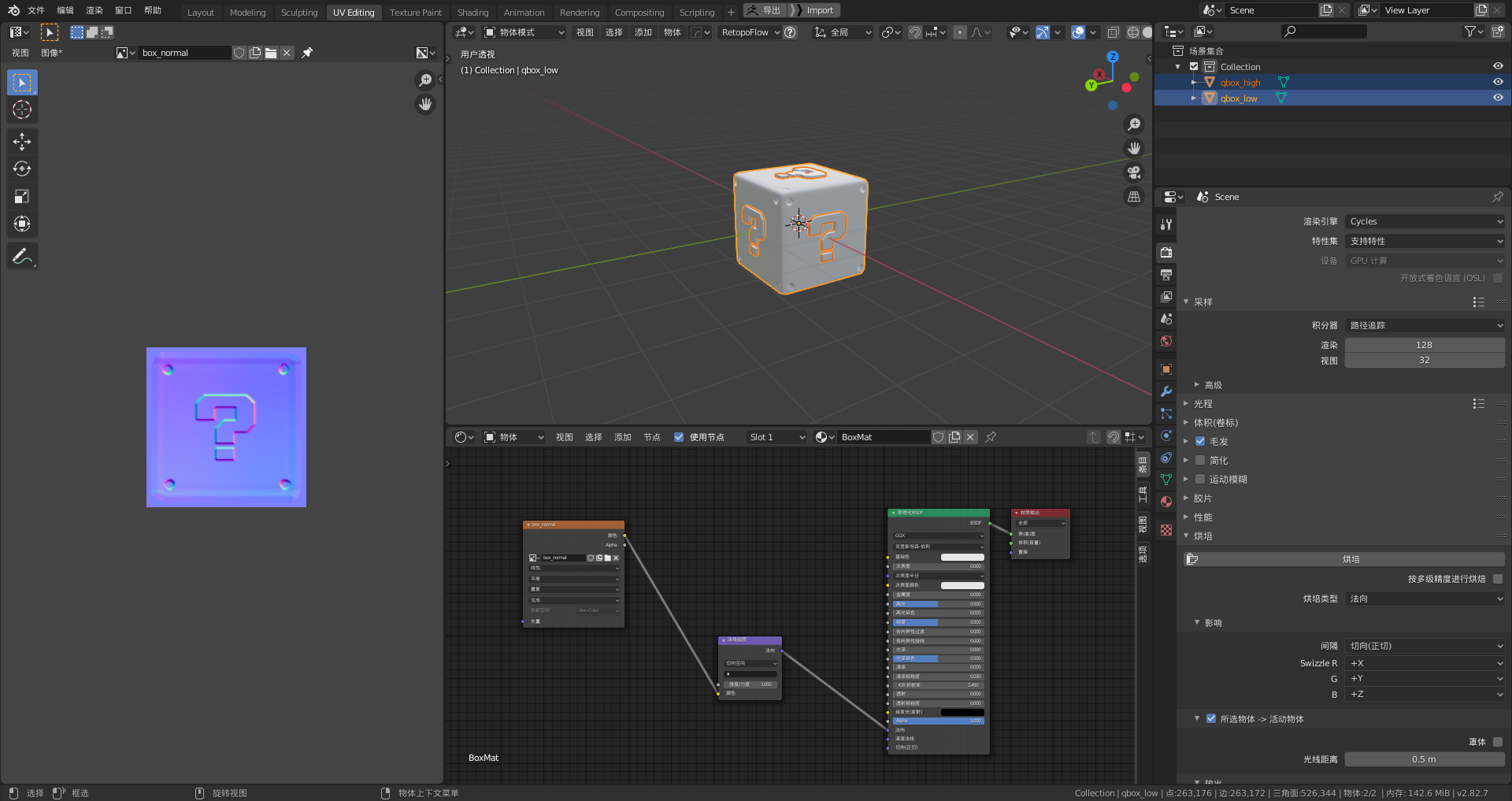
Task: Open the Tool settings properties tab
Action: point(1166,224)
